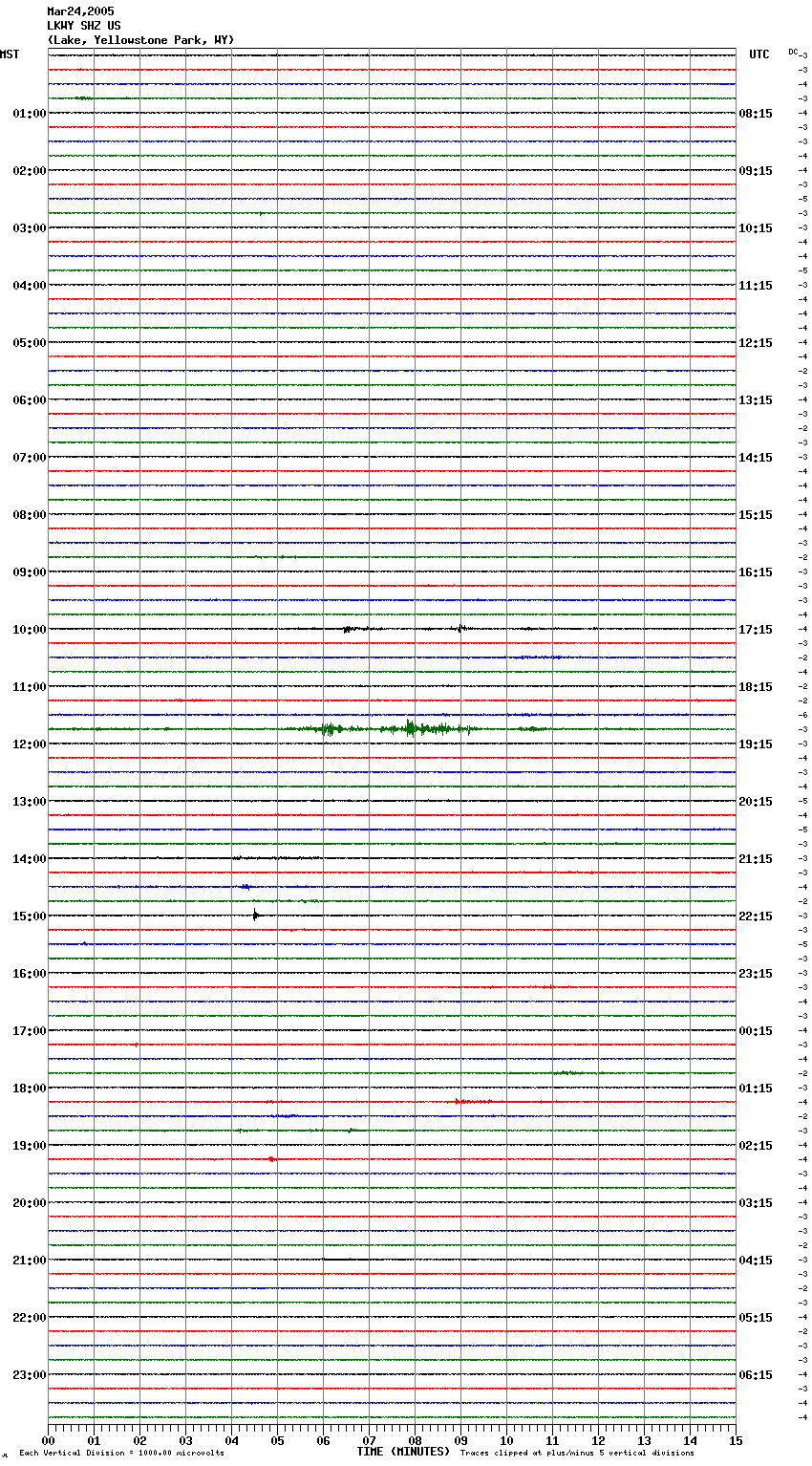Select the 22:00 MST row label
Screen dimensions: 812x1466
[30, 1318]
